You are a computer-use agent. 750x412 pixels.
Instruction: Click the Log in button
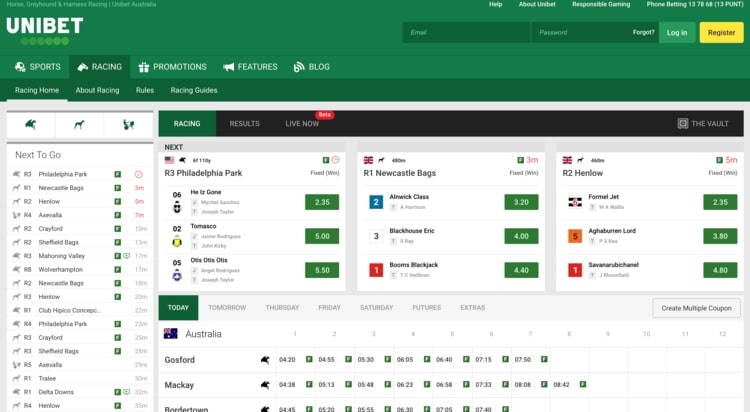click(677, 33)
